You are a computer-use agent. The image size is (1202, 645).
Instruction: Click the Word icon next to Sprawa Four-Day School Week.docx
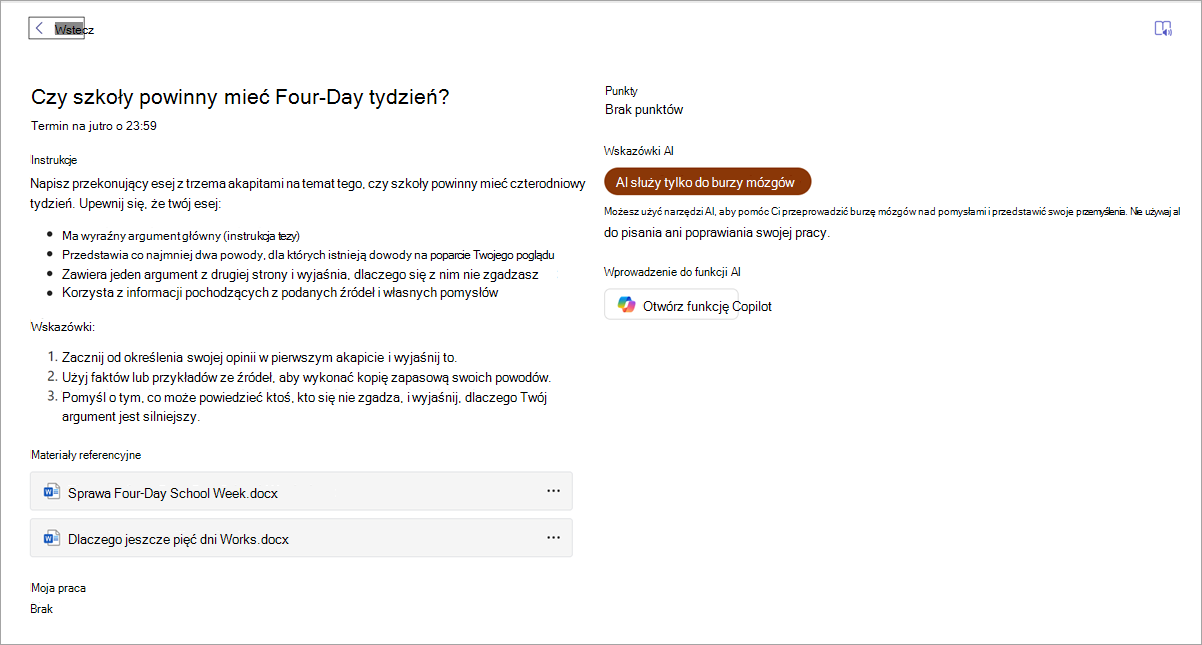tap(52, 491)
